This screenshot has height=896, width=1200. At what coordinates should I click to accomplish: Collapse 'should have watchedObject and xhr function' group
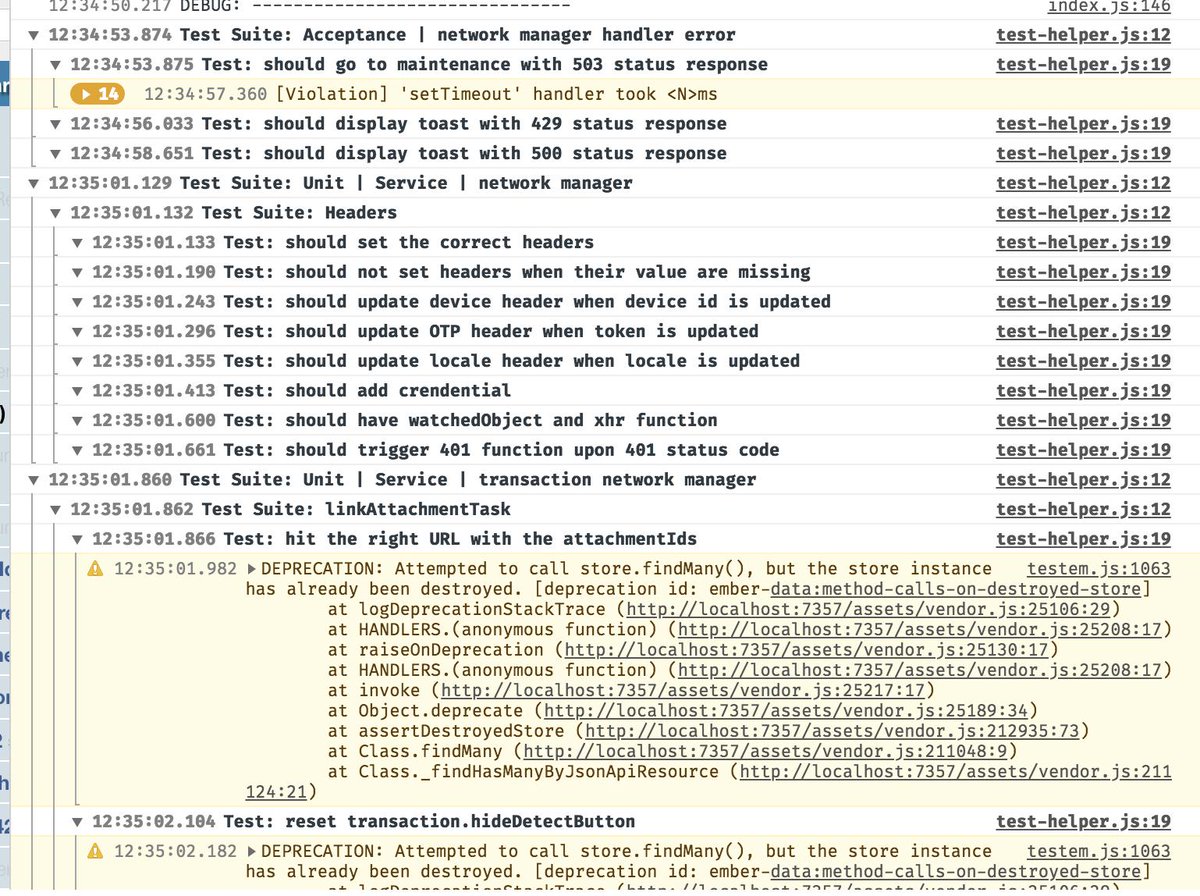pyautogui.click(x=80, y=421)
